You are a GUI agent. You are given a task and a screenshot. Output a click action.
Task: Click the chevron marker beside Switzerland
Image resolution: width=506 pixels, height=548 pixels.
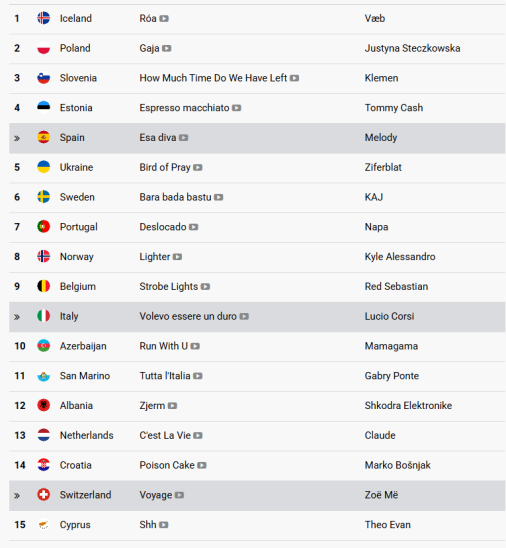[17, 496]
